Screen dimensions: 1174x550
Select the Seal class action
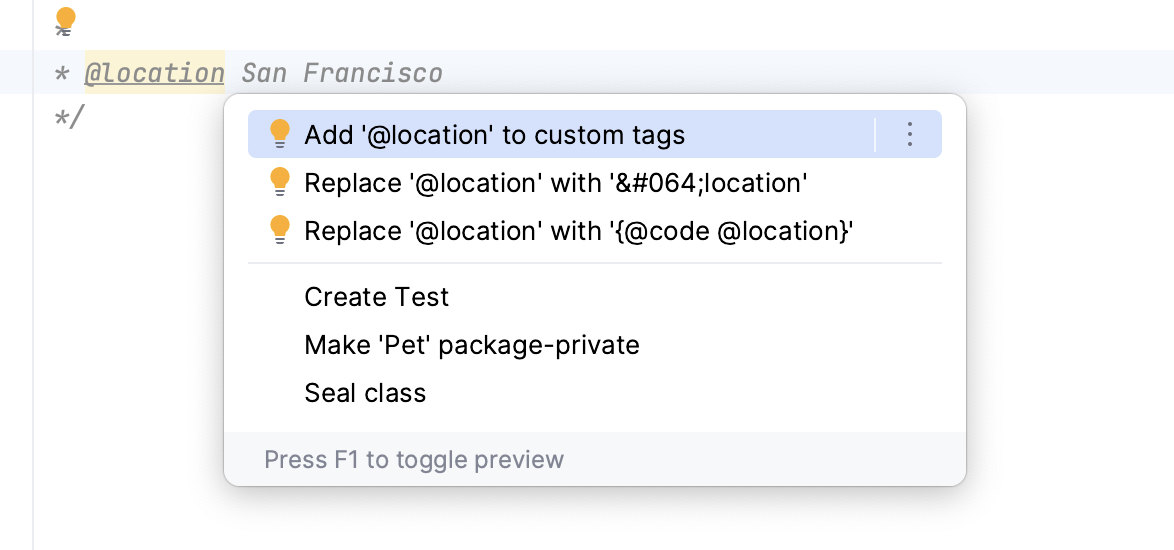[x=365, y=393]
